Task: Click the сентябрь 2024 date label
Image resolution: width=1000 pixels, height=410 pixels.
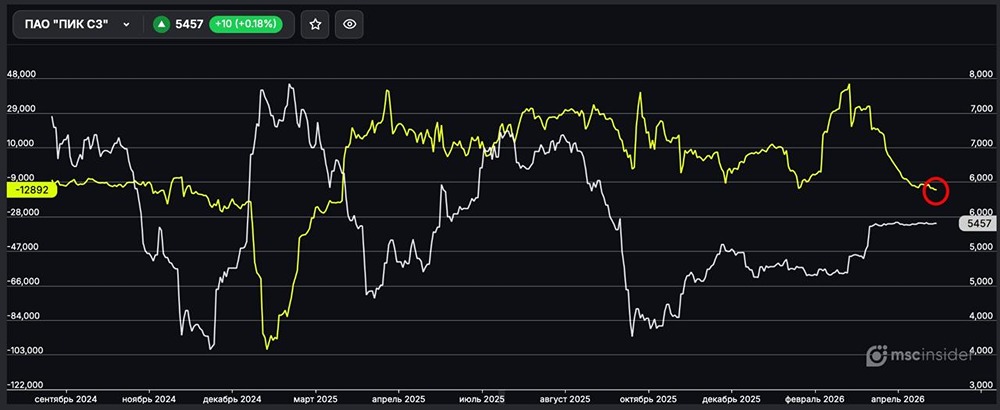Action: 68,399
